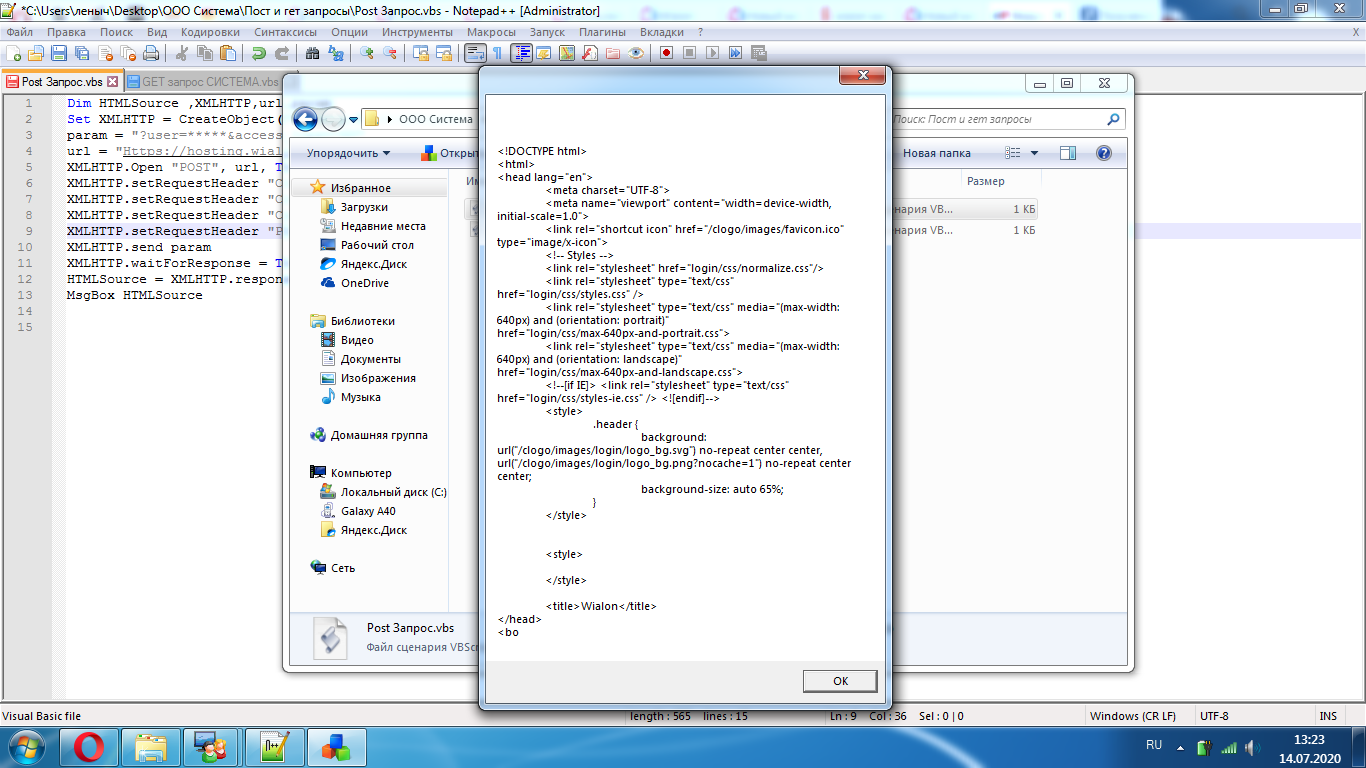
Task: Open recent locations dropdown next to navigation arrows
Action: point(353,120)
